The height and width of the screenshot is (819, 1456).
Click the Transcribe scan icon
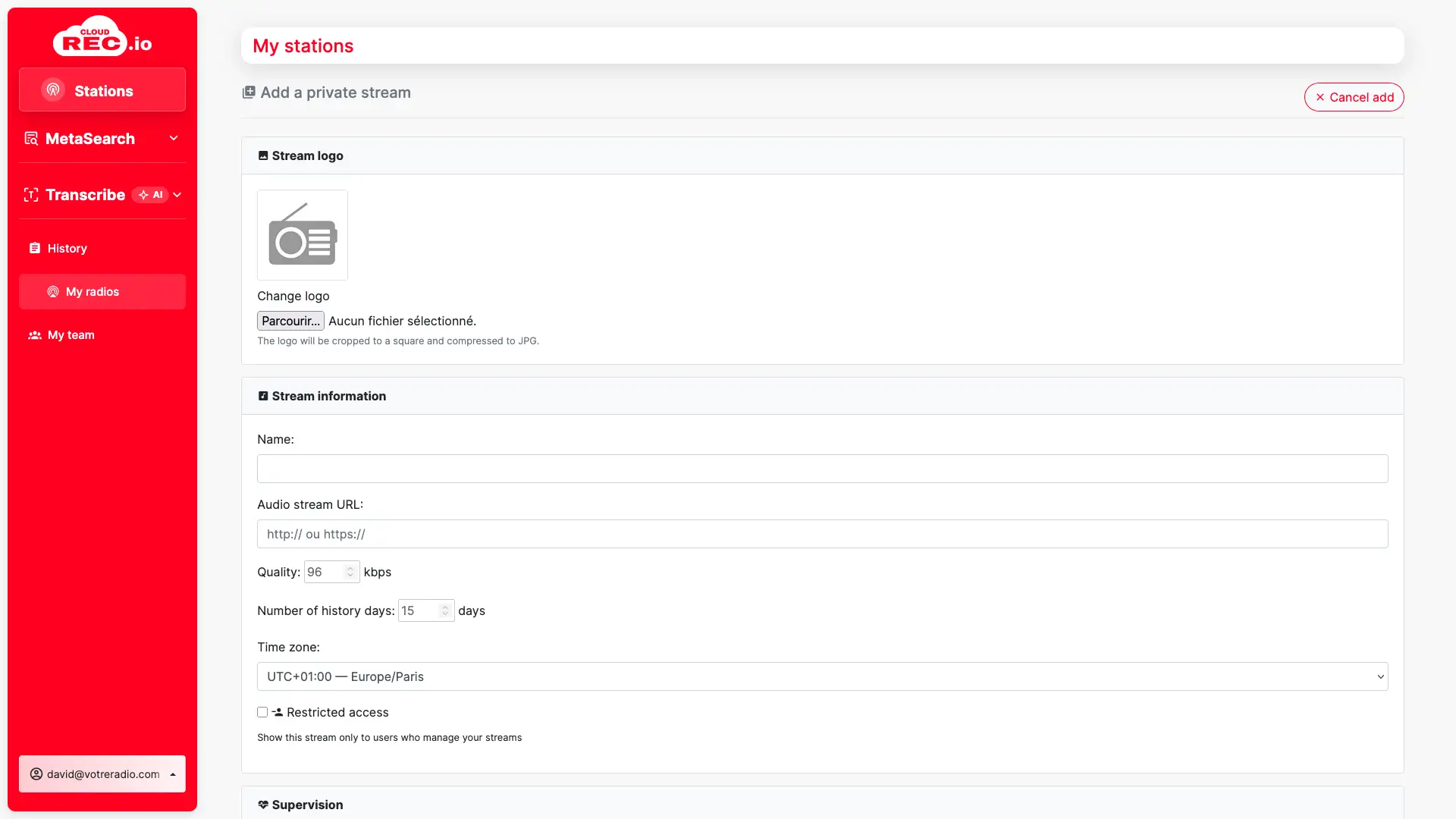click(x=31, y=195)
